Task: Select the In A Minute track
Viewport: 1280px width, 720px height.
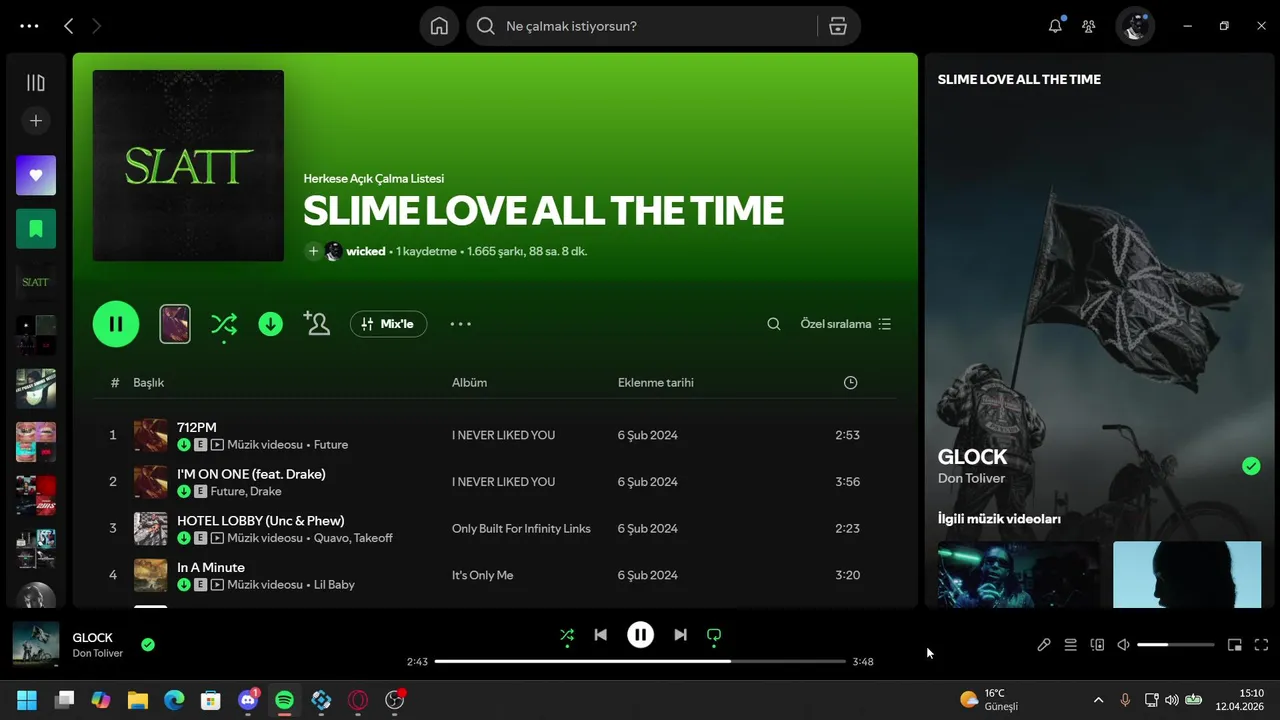Action: pos(211,568)
